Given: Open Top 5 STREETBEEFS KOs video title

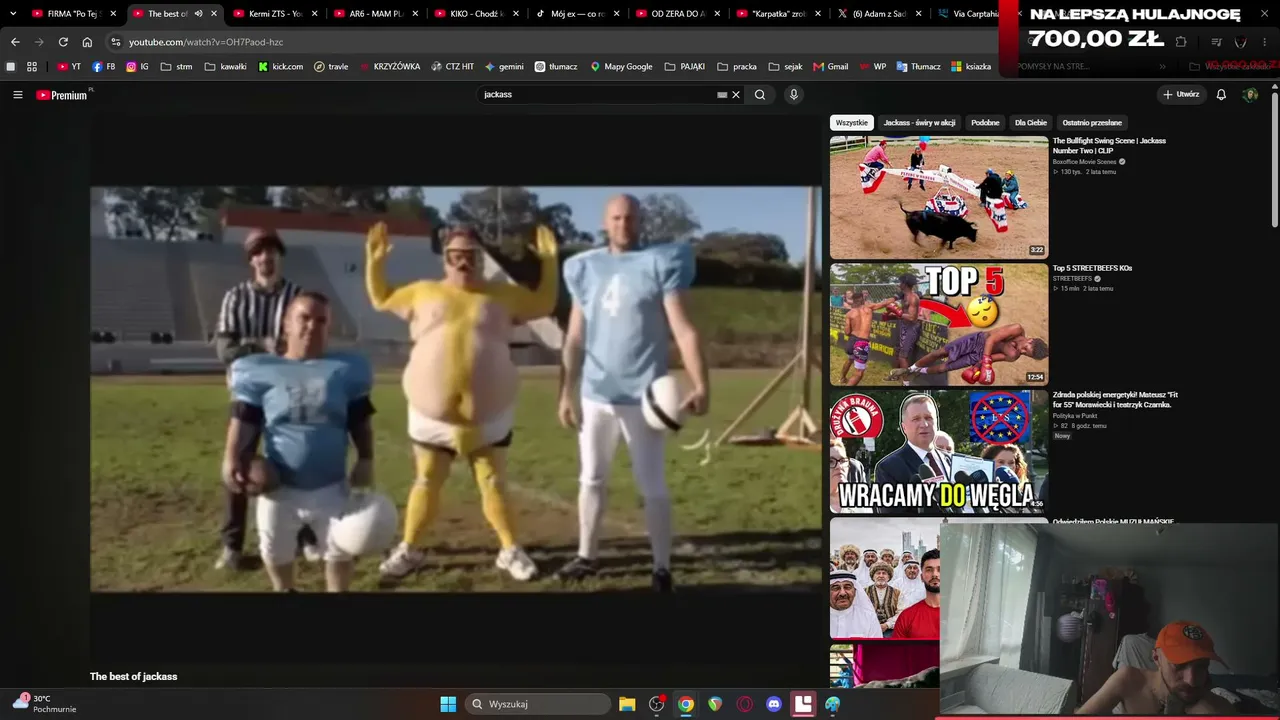Looking at the screenshot, I should point(1092,268).
